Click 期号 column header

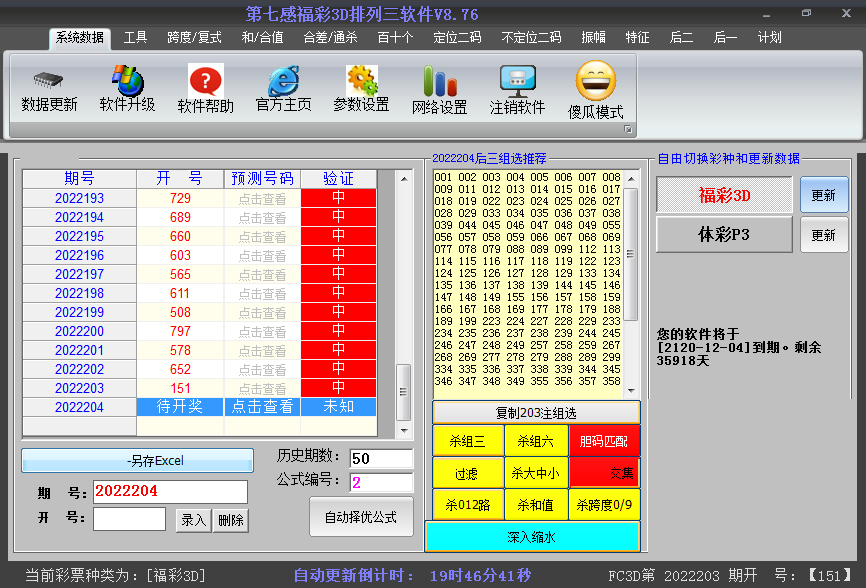pos(80,178)
